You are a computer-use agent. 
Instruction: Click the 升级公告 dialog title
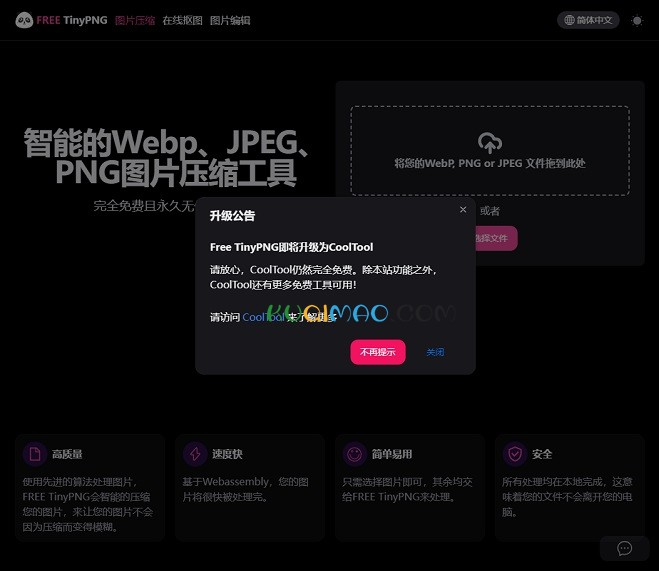pyautogui.click(x=232, y=216)
